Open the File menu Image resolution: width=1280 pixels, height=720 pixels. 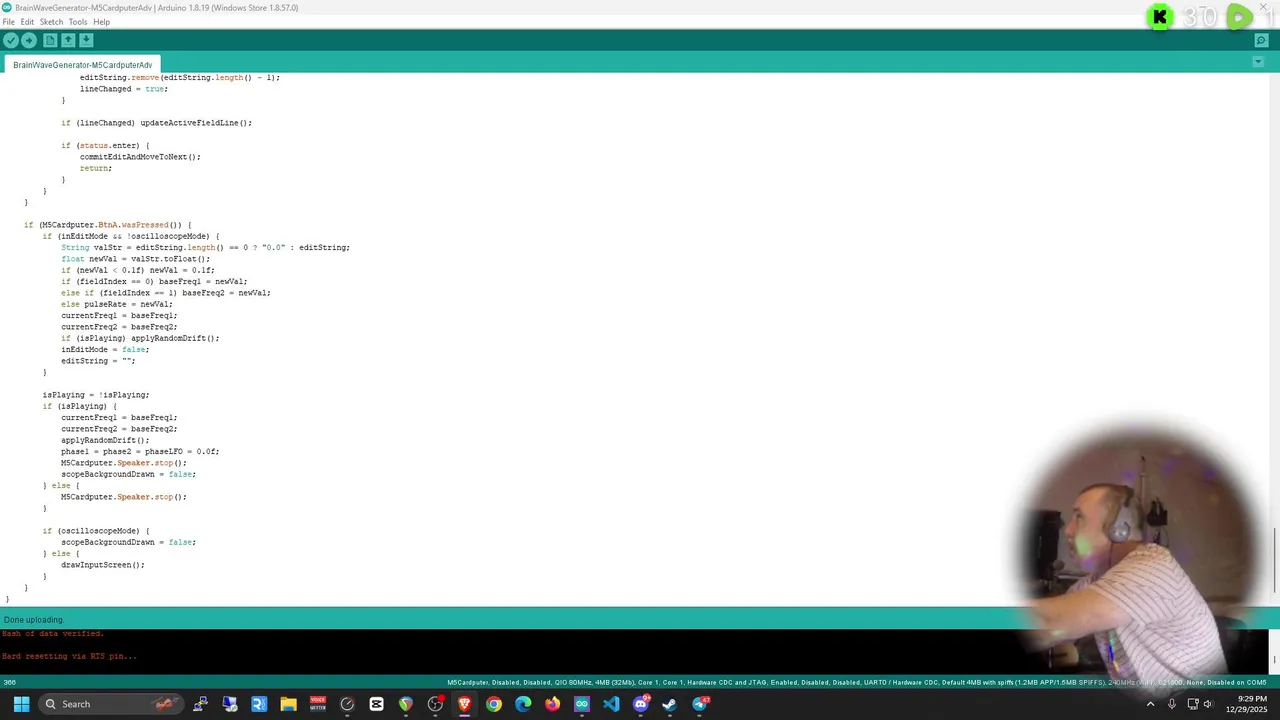9,22
